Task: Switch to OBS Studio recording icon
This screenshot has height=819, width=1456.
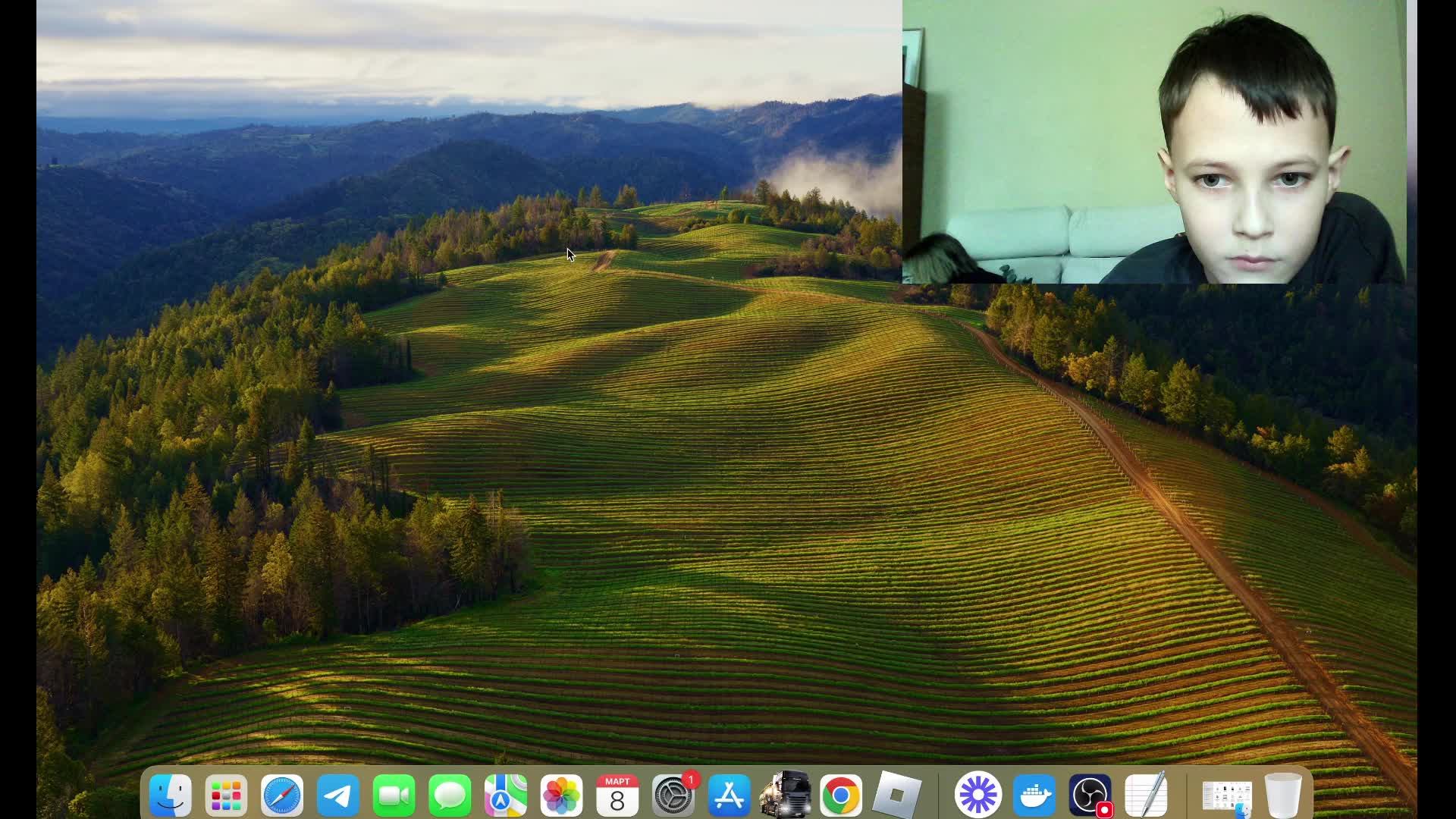Action: [x=1090, y=795]
